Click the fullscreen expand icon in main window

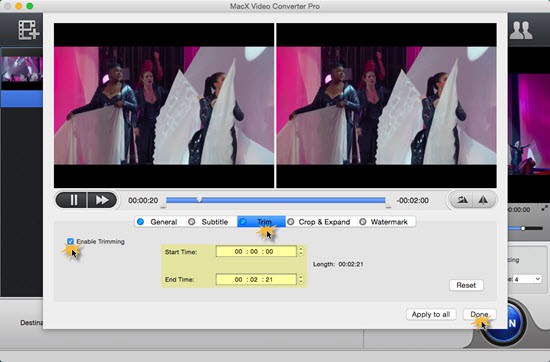coord(545,208)
